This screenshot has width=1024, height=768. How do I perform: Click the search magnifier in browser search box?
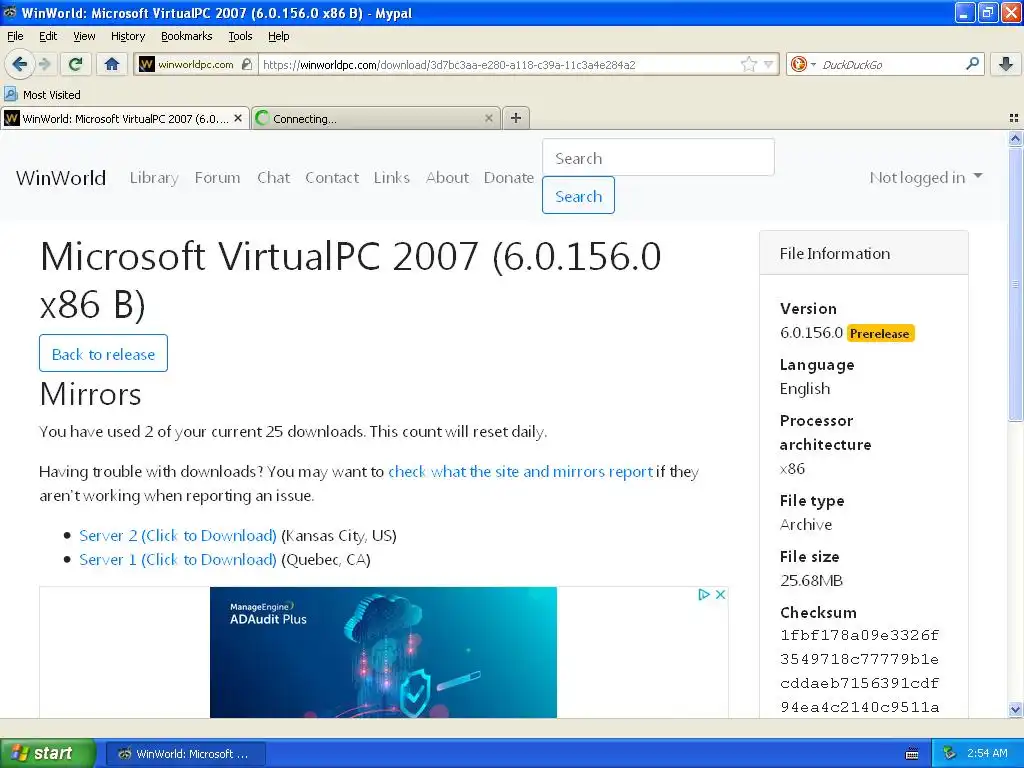(972, 64)
